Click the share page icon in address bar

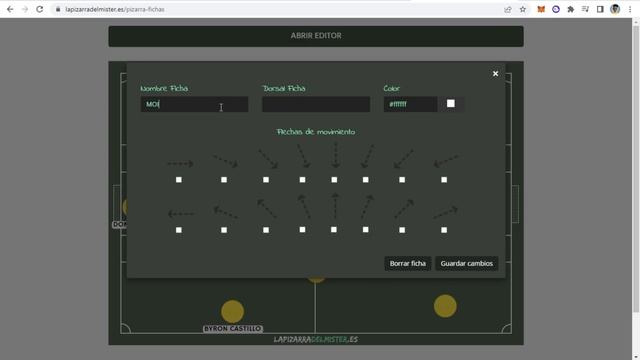point(508,9)
